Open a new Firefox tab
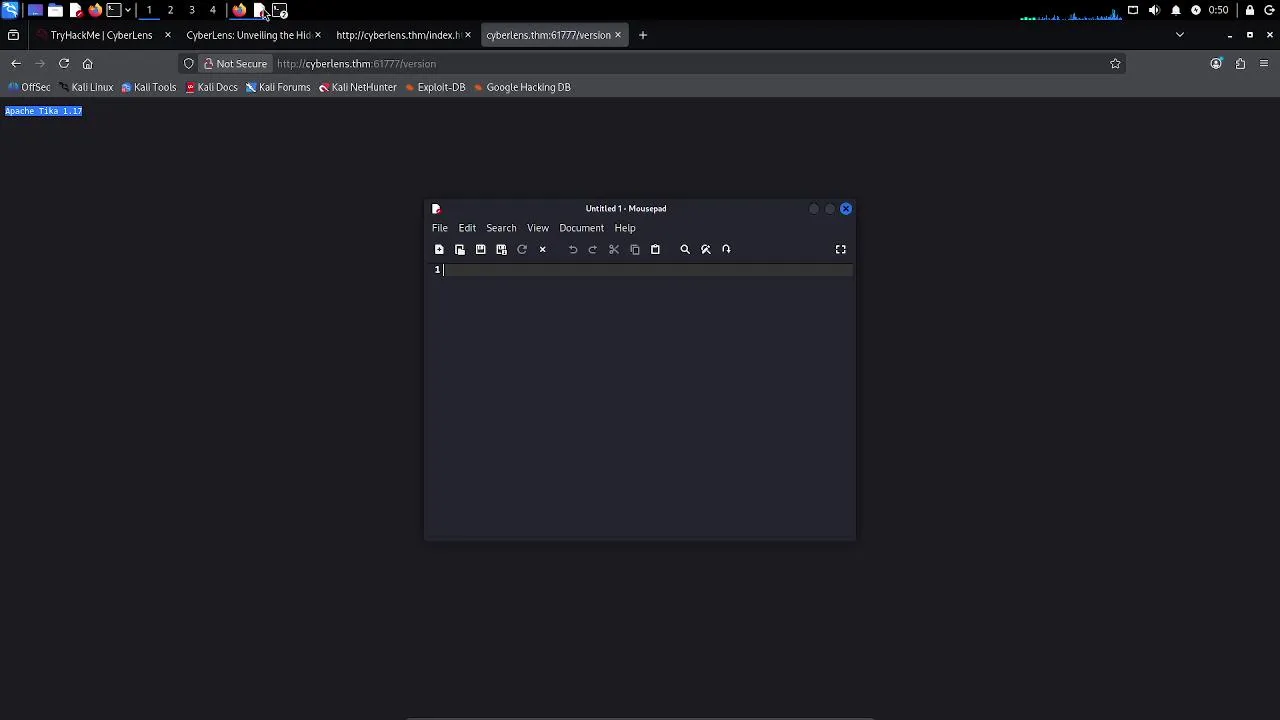 pyautogui.click(x=643, y=35)
